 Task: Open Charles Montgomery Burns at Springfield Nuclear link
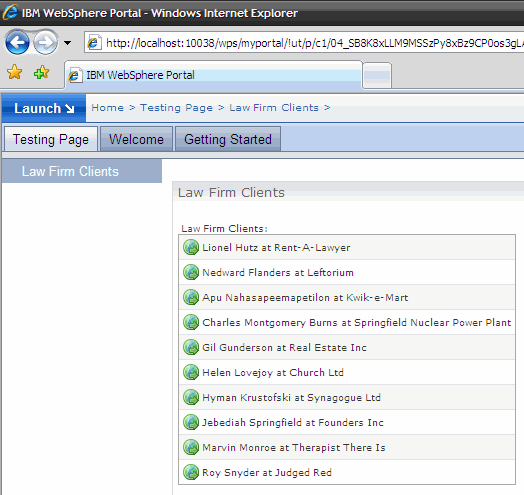[x=357, y=323]
